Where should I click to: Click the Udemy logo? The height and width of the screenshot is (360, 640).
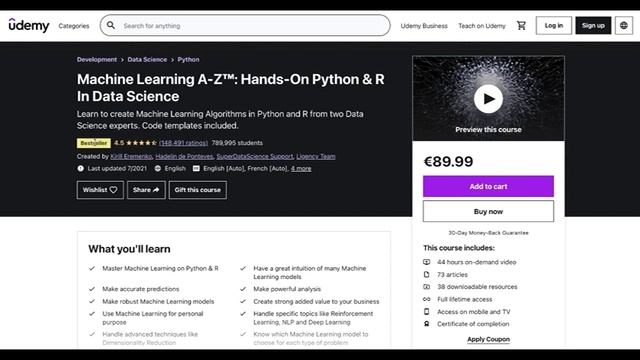coord(29,25)
